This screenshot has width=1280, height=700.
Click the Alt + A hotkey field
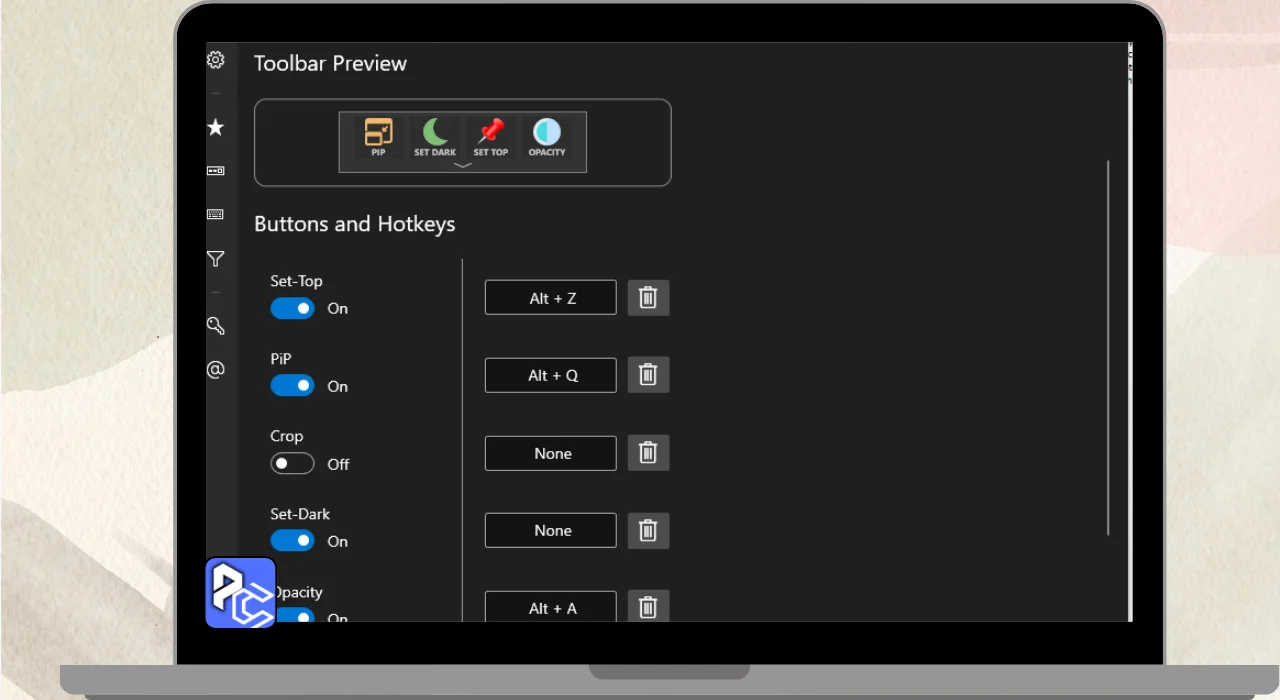[551, 606]
